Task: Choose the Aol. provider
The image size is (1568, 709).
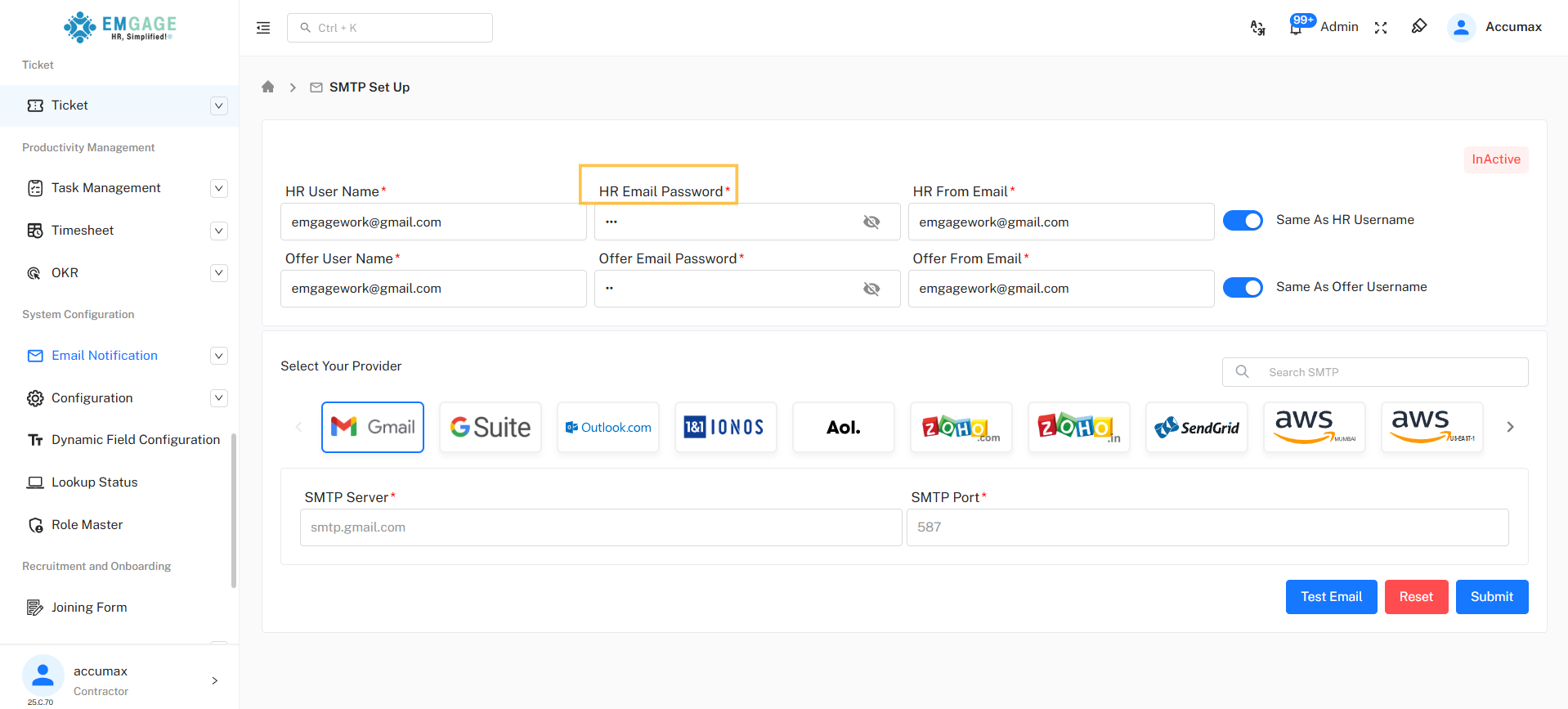Action: pos(844,427)
